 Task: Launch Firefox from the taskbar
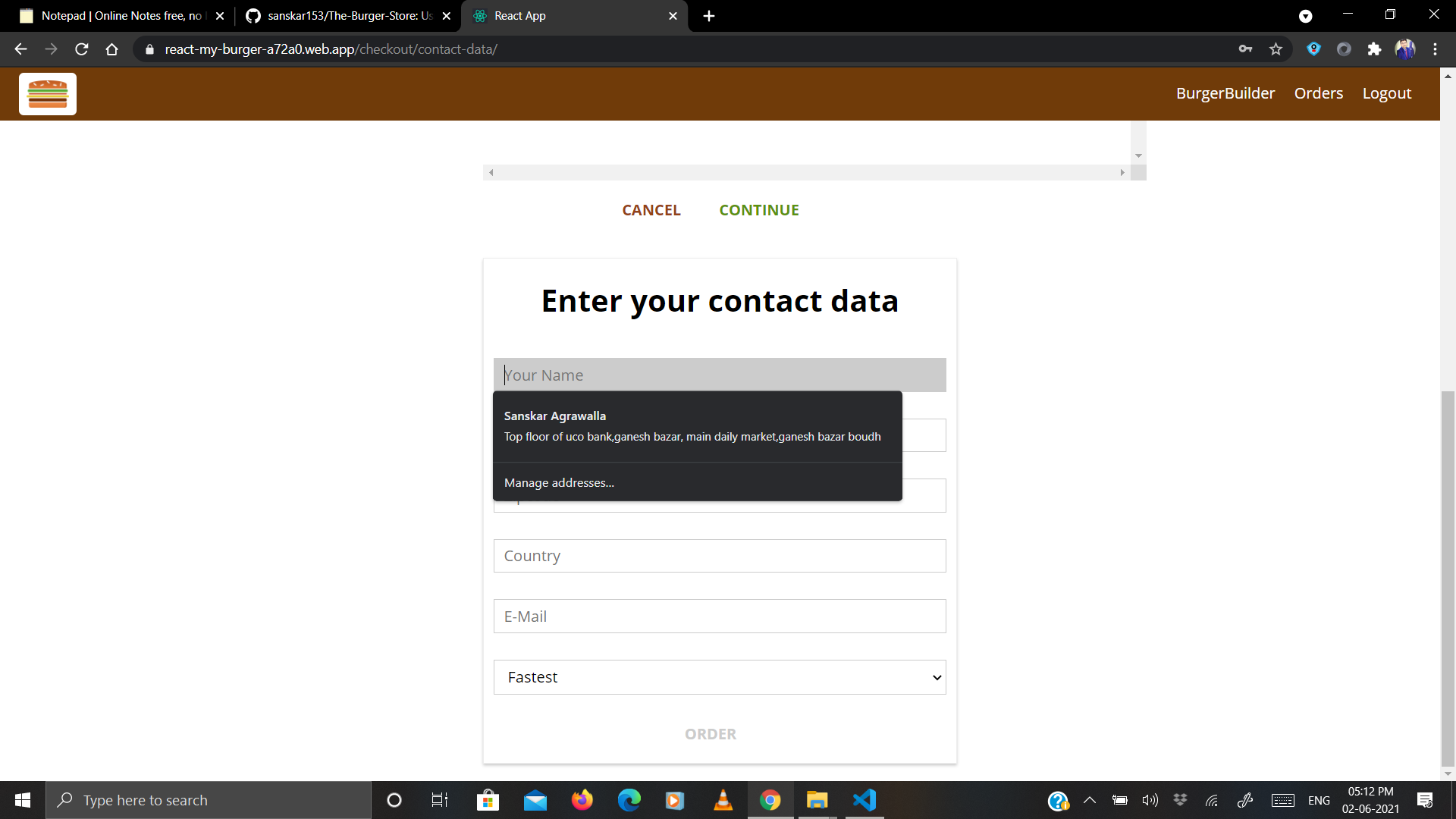[582, 799]
